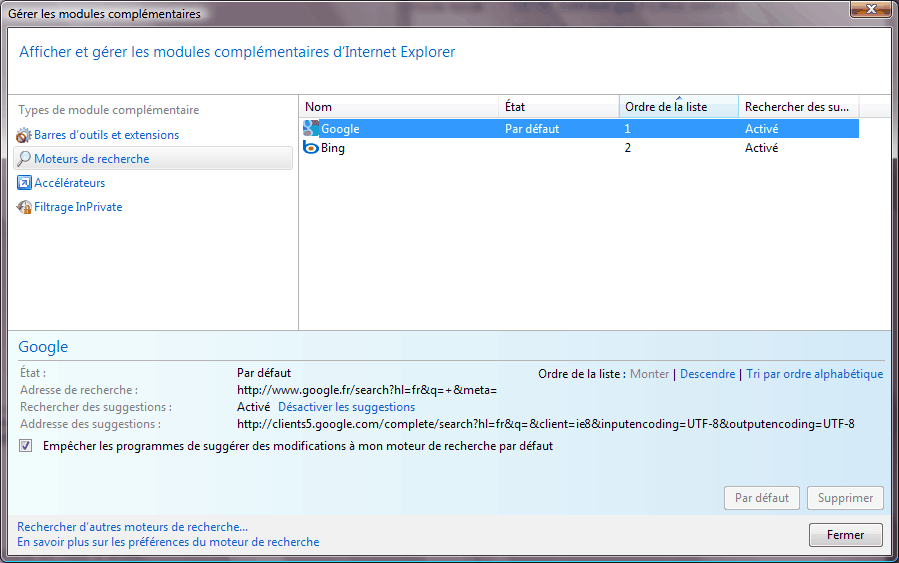
Task: Click Désactiver les suggestions link
Action: tap(346, 407)
